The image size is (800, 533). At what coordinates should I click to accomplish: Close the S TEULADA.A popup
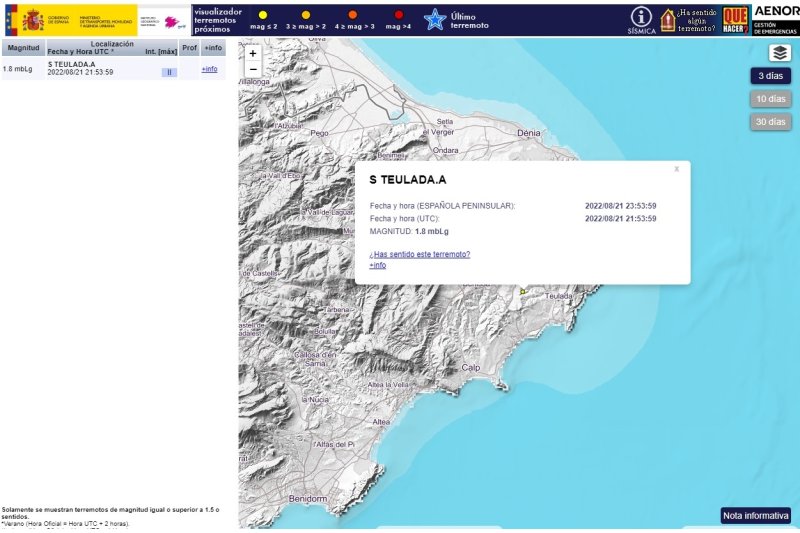point(677,169)
